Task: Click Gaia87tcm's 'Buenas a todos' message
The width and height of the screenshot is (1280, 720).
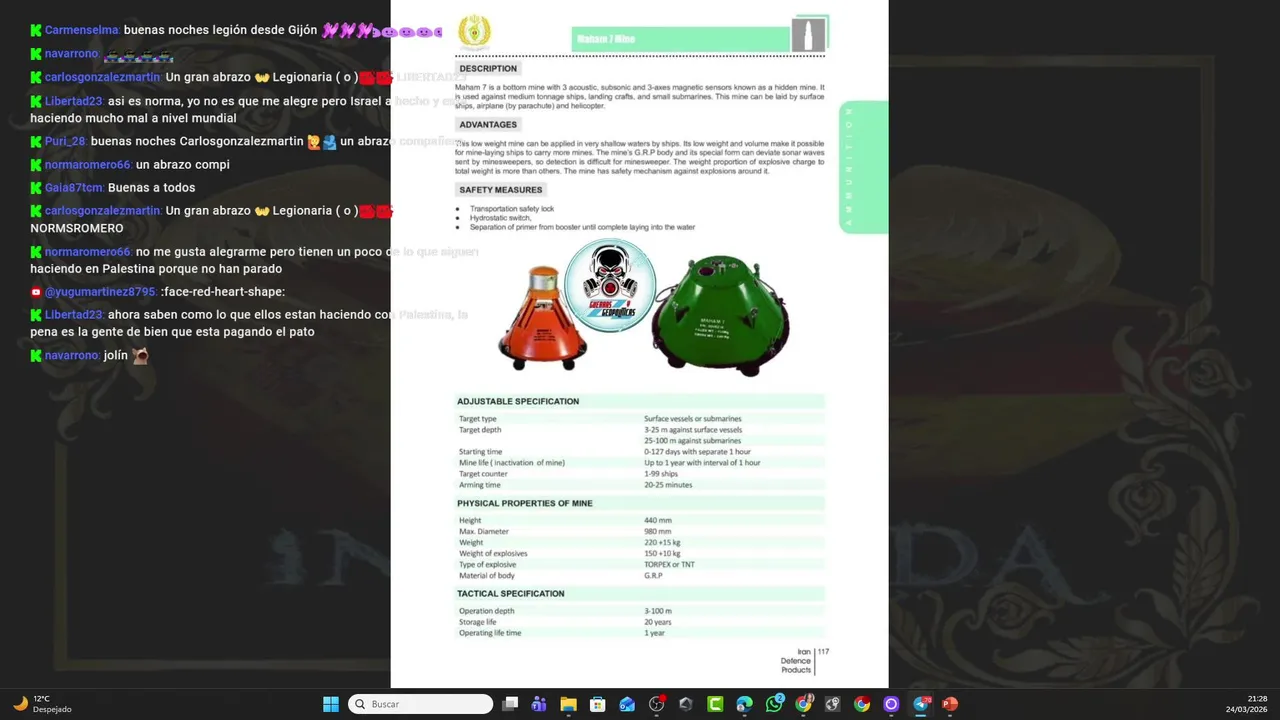Action: coord(152,188)
